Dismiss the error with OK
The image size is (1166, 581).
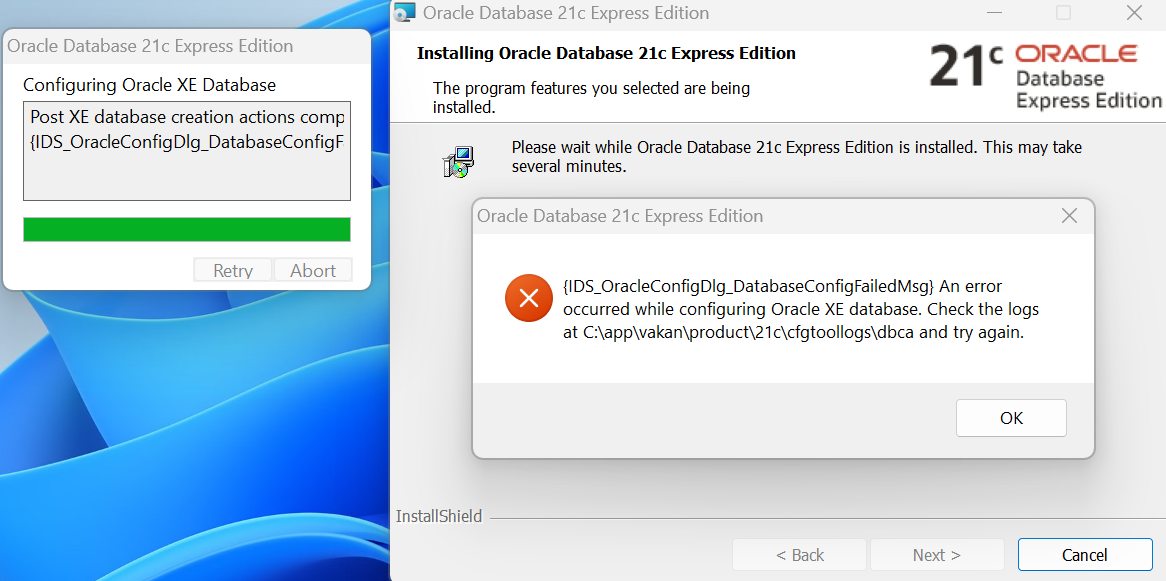pyautogui.click(x=1011, y=418)
